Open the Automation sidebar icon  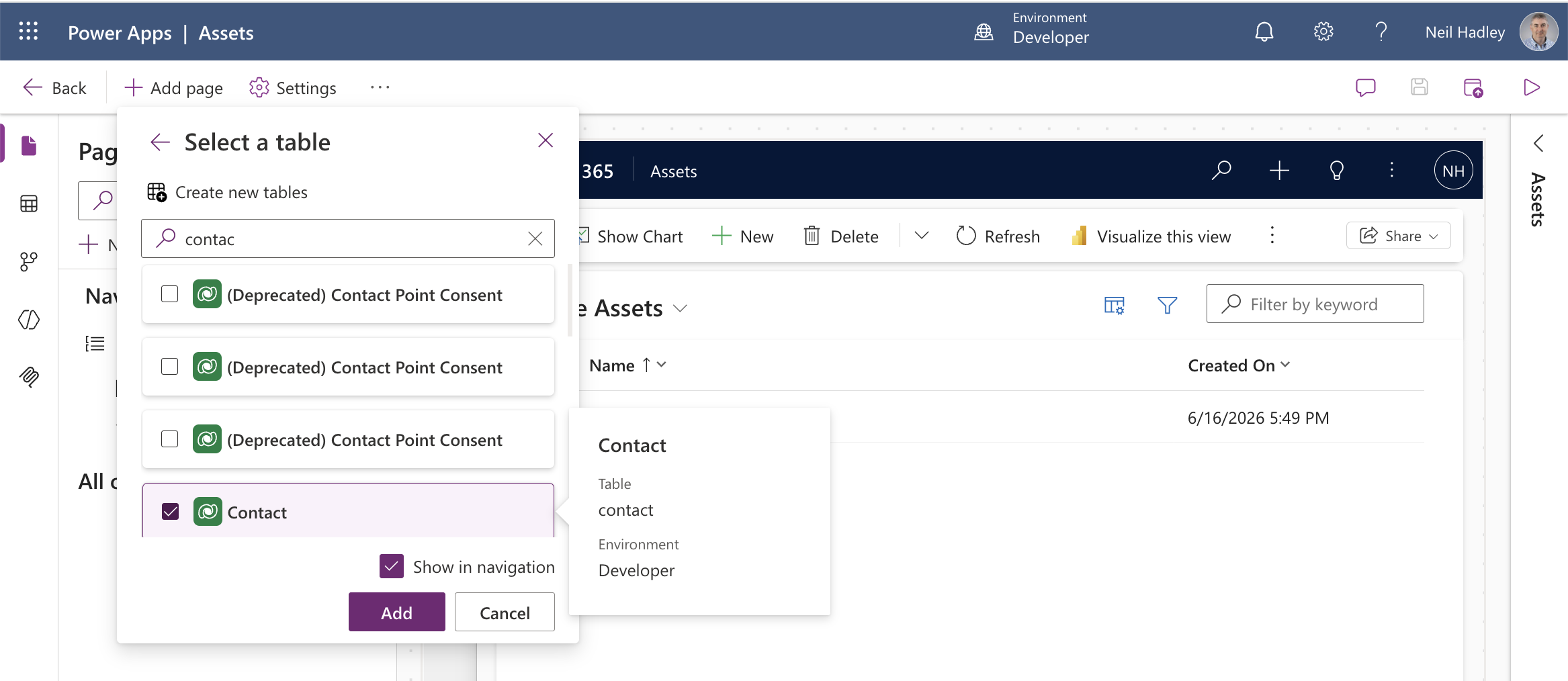(x=29, y=261)
